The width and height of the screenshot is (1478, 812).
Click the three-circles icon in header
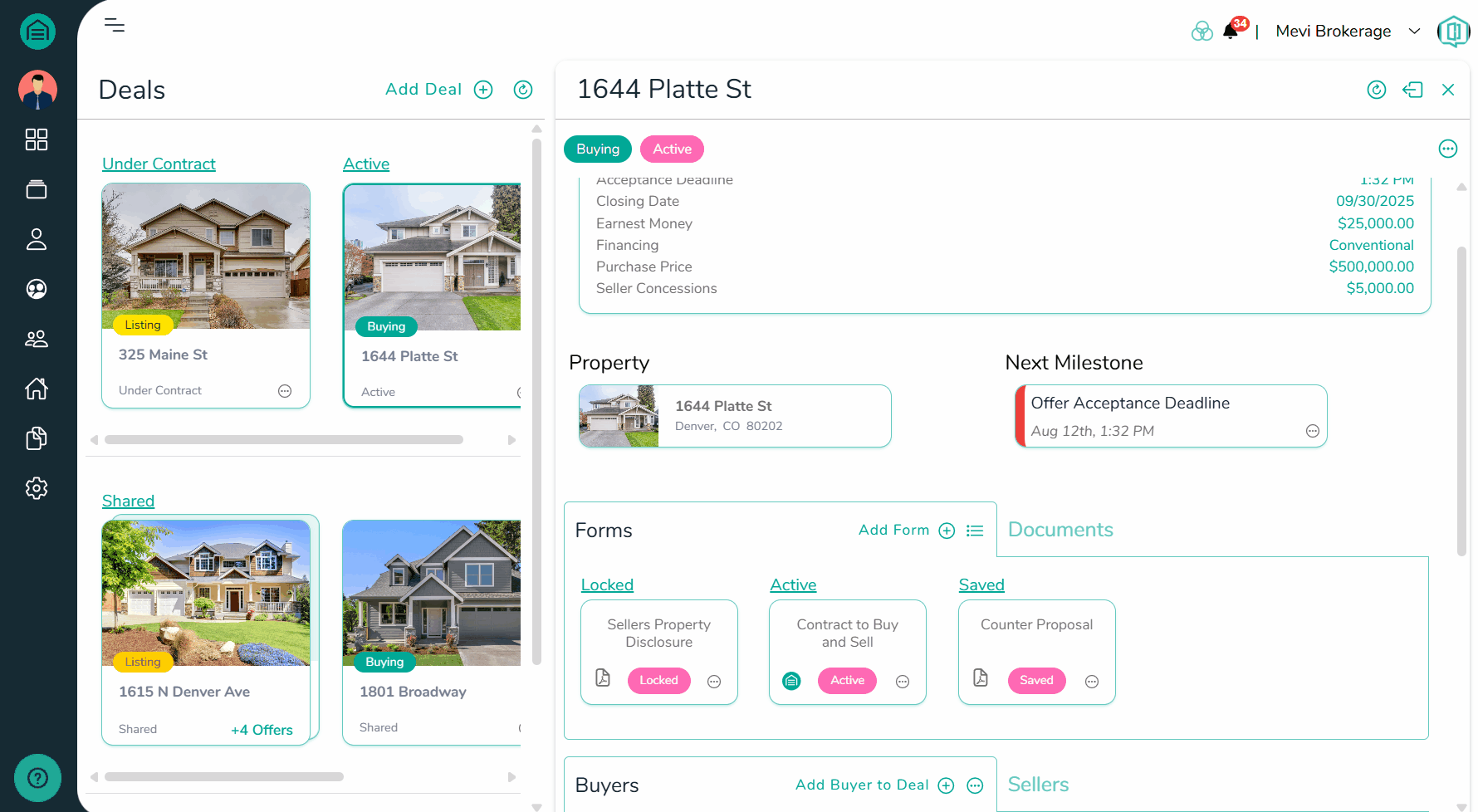pyautogui.click(x=1202, y=32)
